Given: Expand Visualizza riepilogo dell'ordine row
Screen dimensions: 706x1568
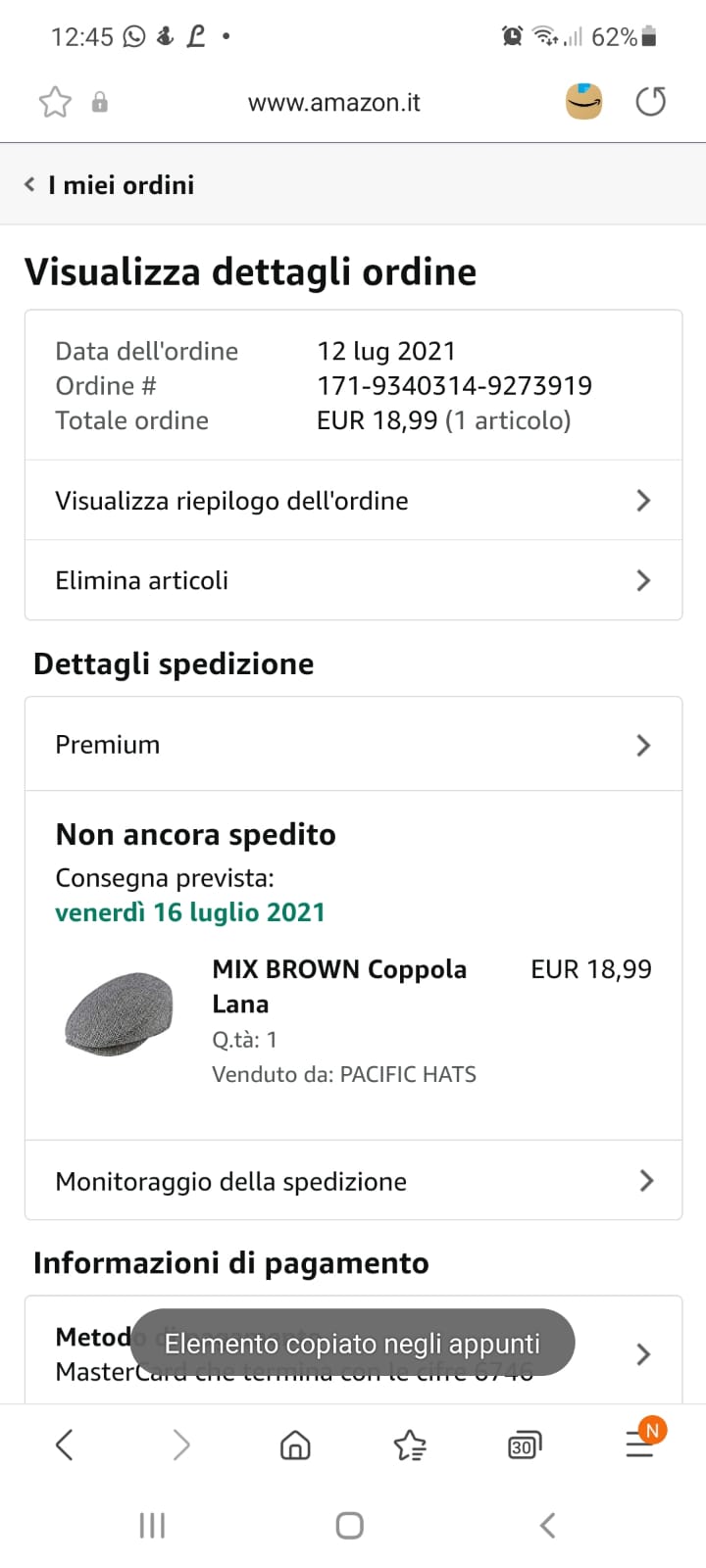Looking at the screenshot, I should point(353,501).
